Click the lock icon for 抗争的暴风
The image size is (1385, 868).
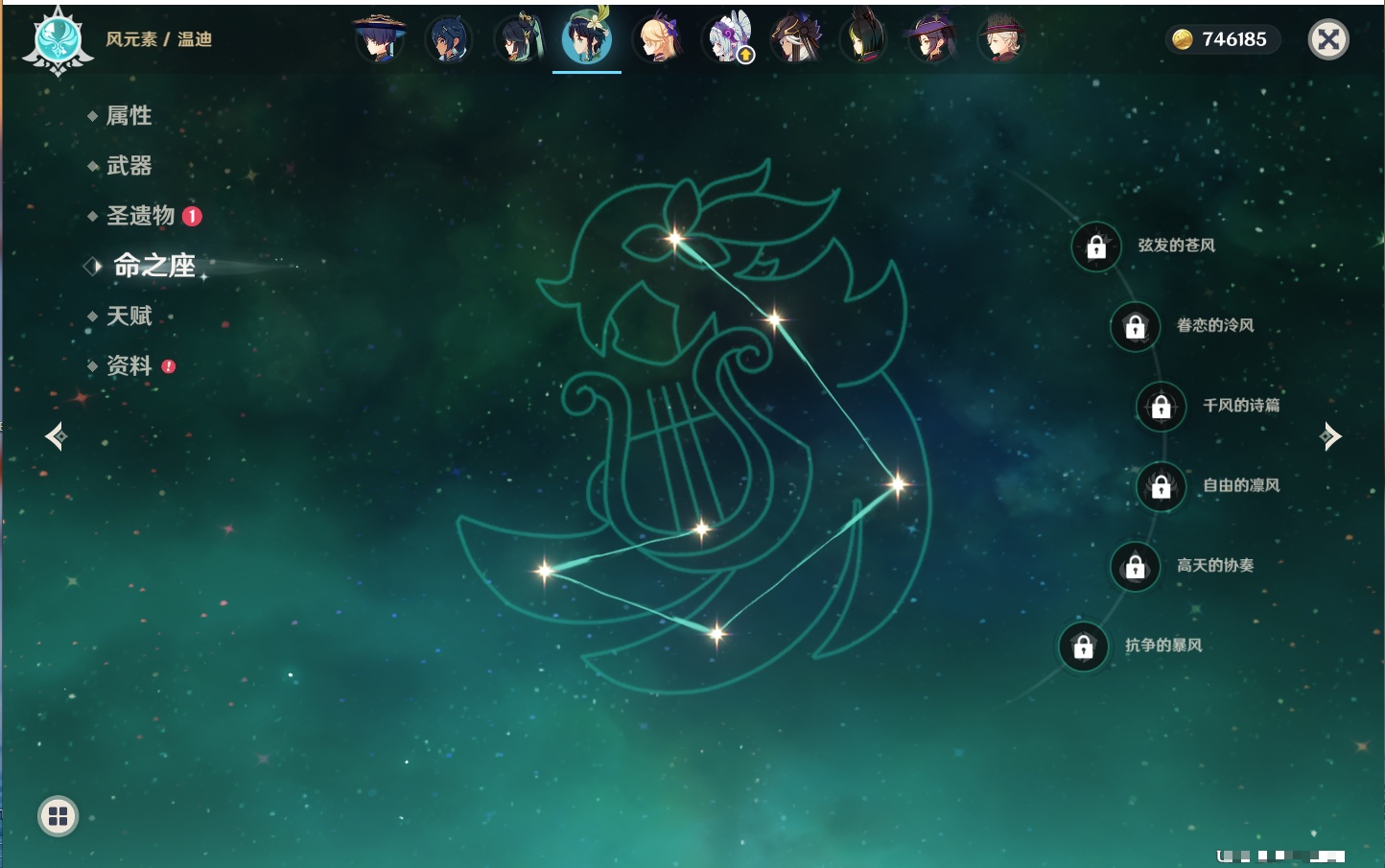tap(1084, 647)
